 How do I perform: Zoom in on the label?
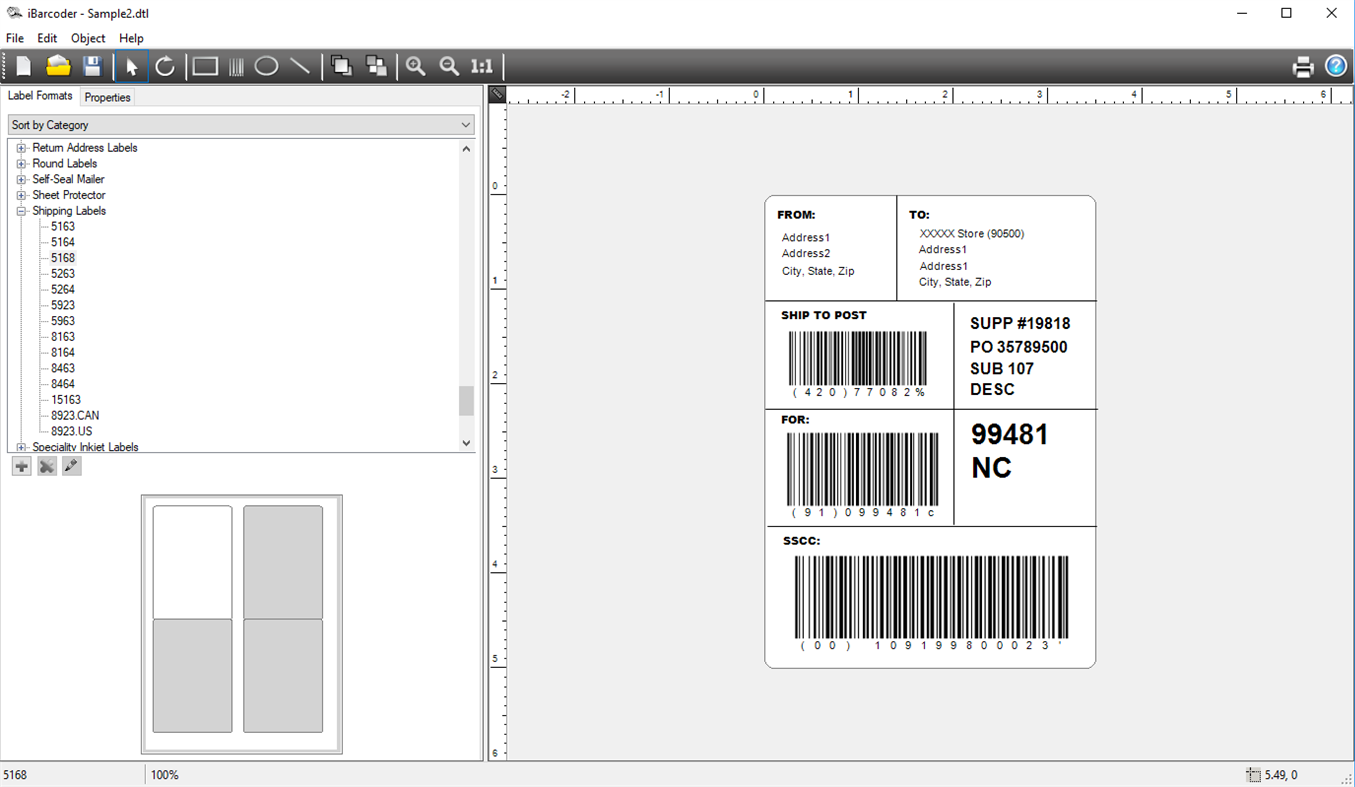click(x=416, y=67)
